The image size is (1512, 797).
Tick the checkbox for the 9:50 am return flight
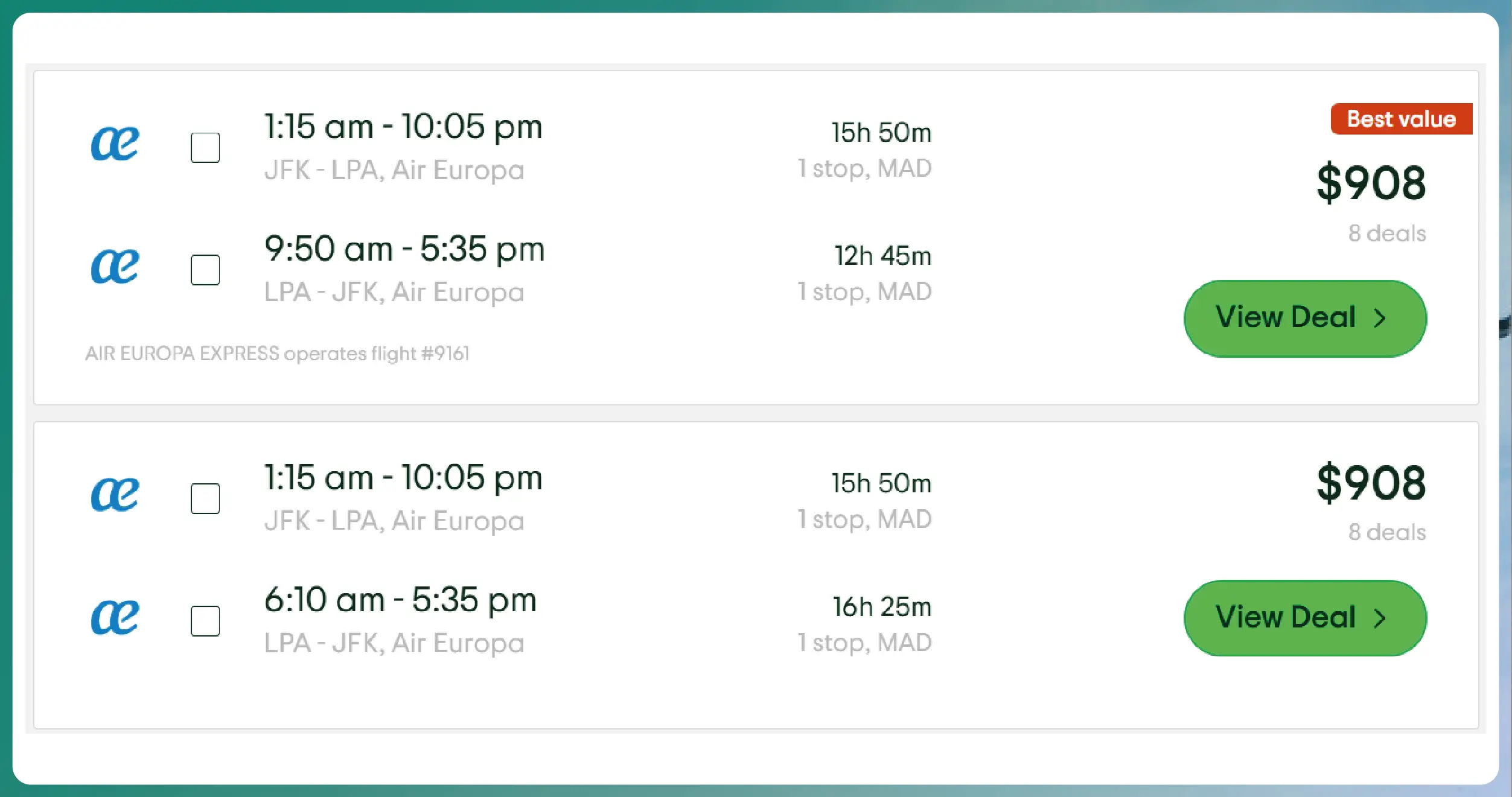[205, 270]
